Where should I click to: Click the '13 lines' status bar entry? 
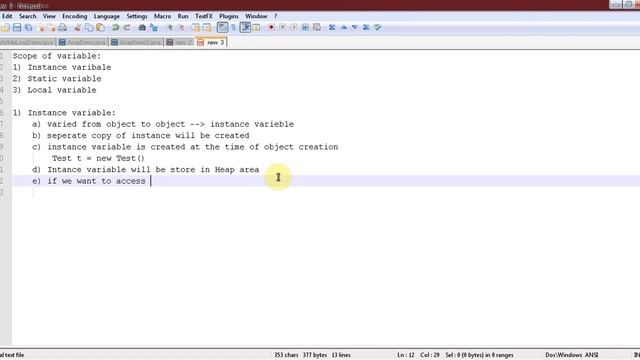pyautogui.click(x=341, y=355)
